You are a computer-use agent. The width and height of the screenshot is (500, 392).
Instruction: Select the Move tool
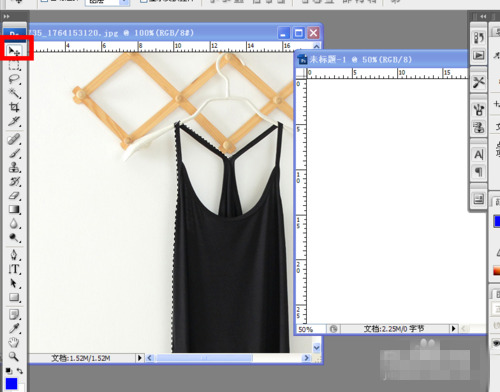[14, 51]
